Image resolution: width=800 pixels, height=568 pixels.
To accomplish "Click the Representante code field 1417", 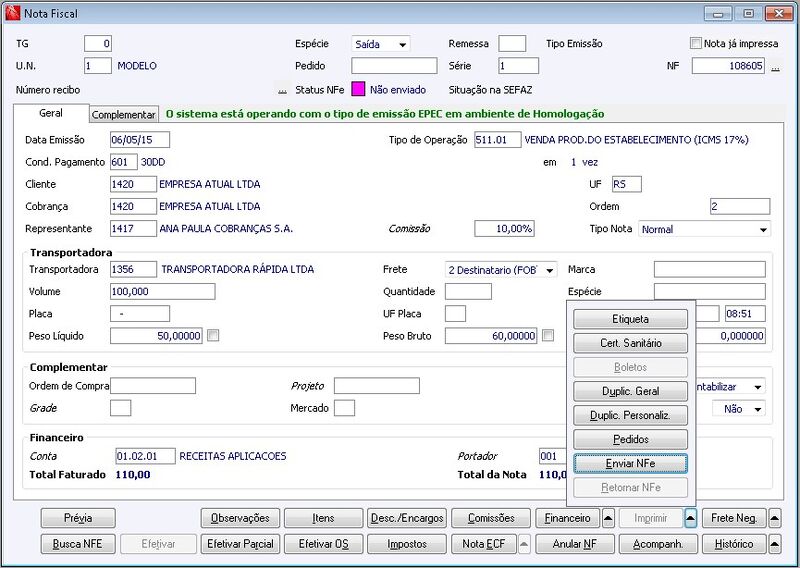I will point(133,229).
